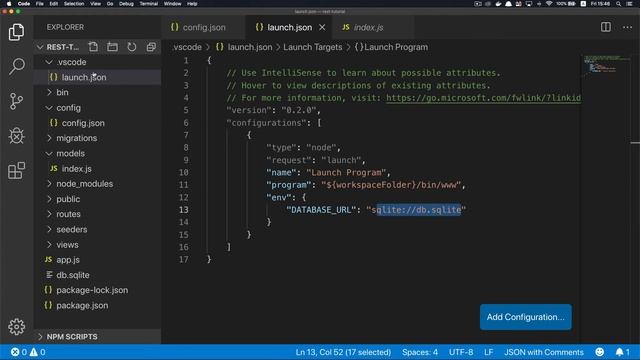Open the Debug menu
Screen dimensions: 640x360
[x=126, y=4]
